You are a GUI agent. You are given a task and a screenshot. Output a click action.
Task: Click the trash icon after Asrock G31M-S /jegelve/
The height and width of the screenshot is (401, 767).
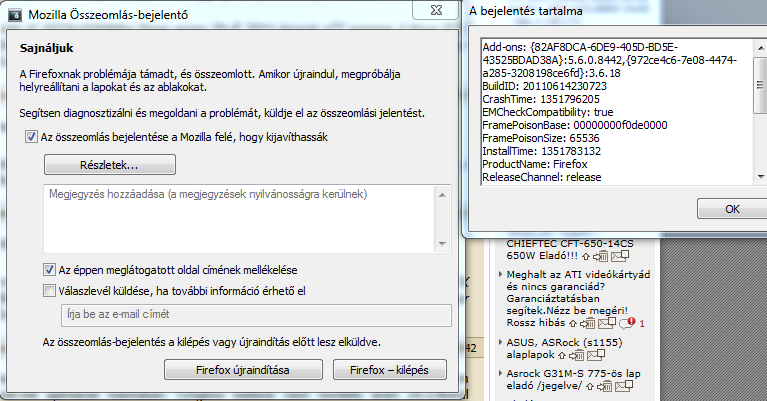point(605,386)
